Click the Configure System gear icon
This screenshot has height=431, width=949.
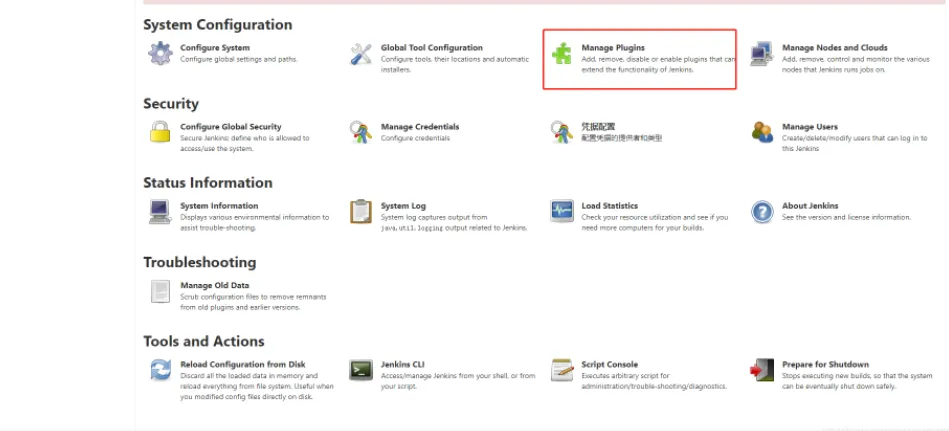click(160, 53)
